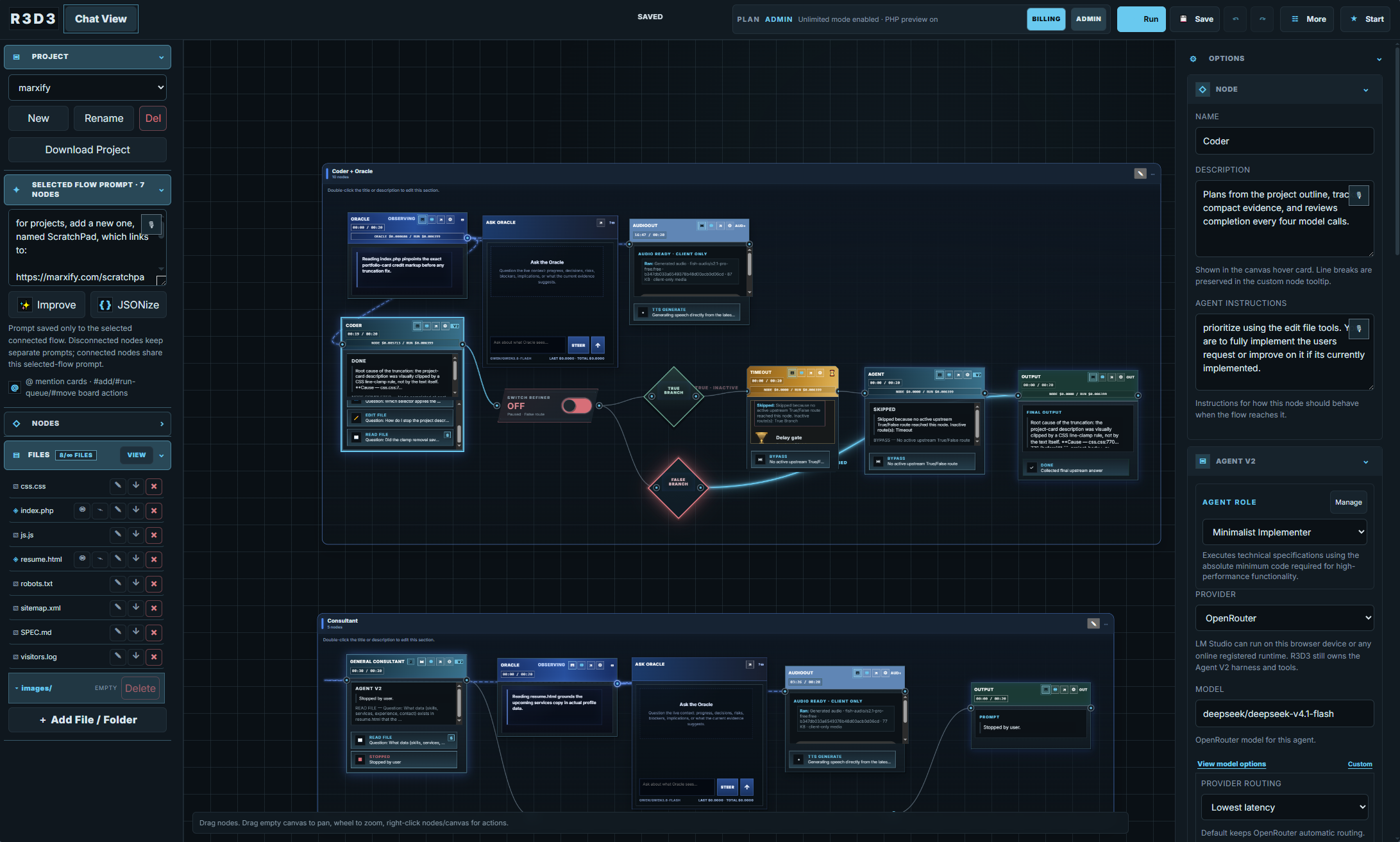Click the link icon beside resume.html
The height and width of the screenshot is (842, 1400).
[x=100, y=559]
